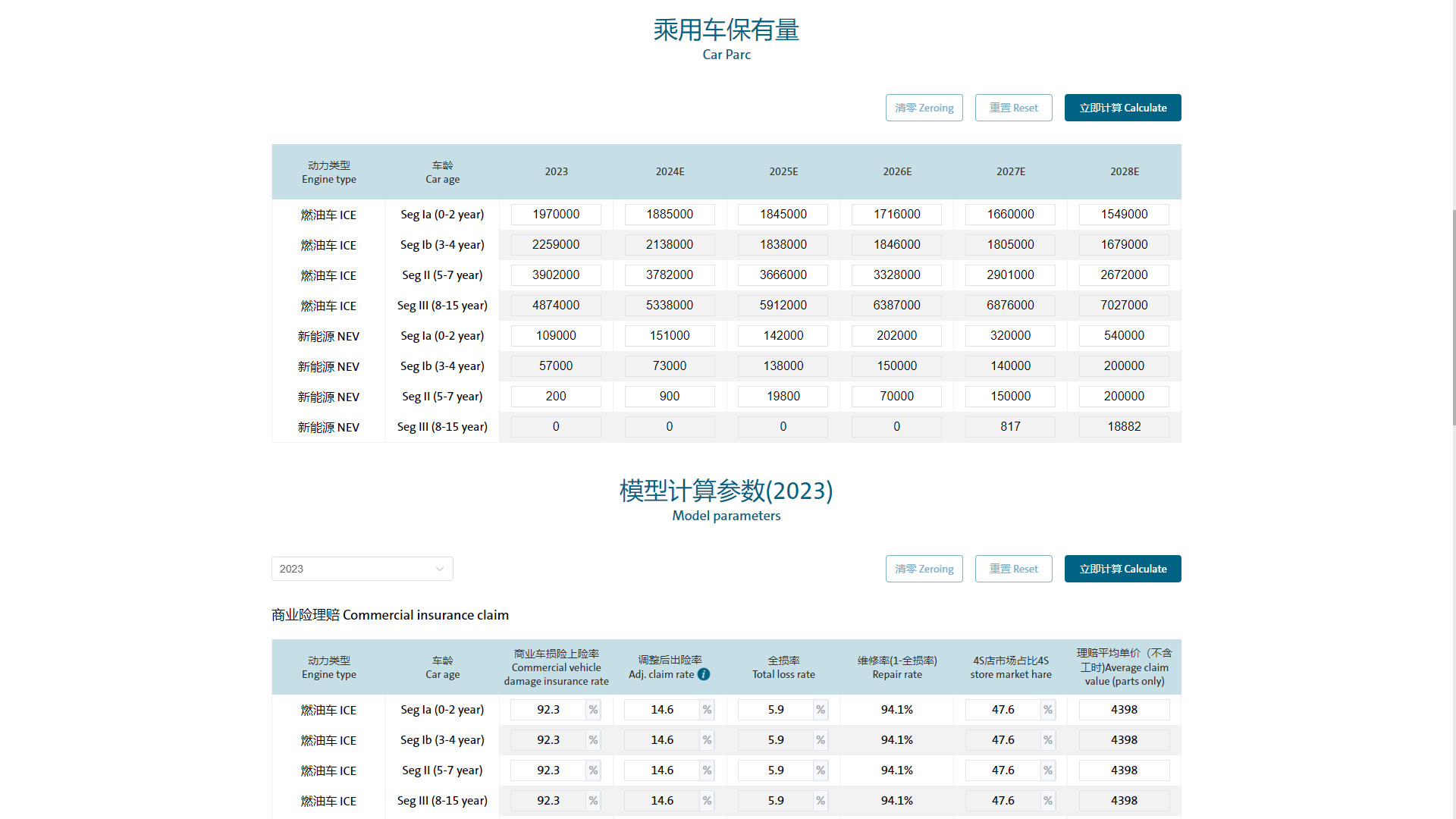Click the dropdown chevron arrow beside 2023

[440, 569]
